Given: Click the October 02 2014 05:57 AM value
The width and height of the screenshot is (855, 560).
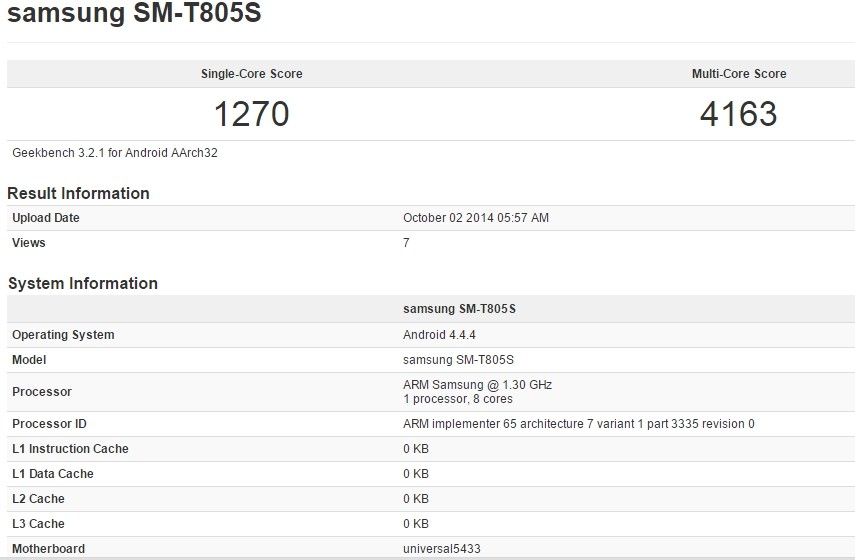Looking at the screenshot, I should tap(475, 218).
